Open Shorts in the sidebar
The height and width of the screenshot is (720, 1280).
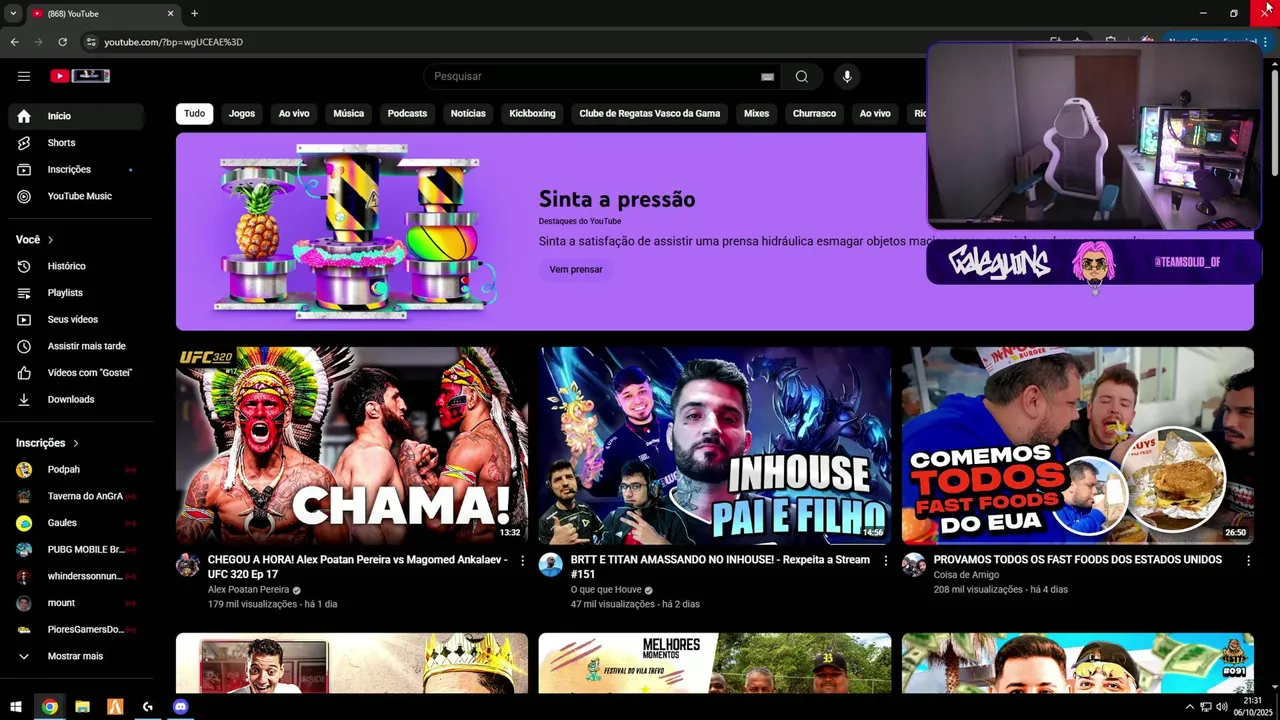pyautogui.click(x=76, y=143)
